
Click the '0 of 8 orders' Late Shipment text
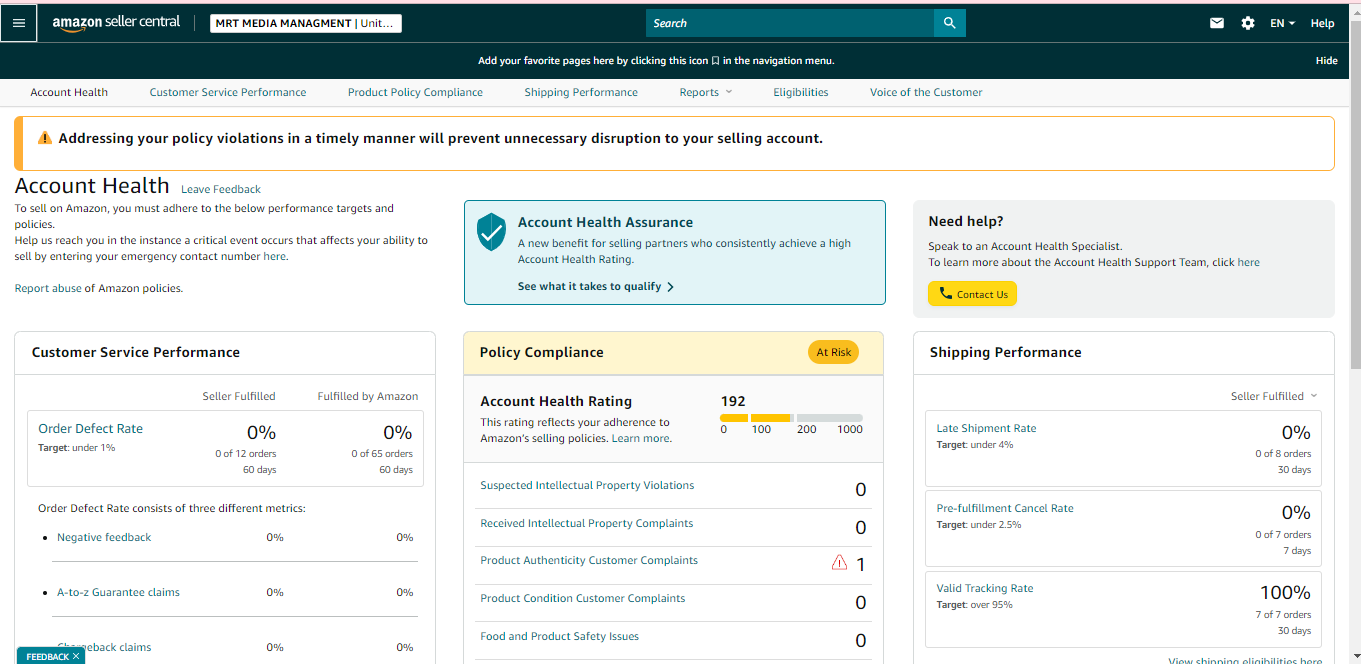[x=1281, y=454]
